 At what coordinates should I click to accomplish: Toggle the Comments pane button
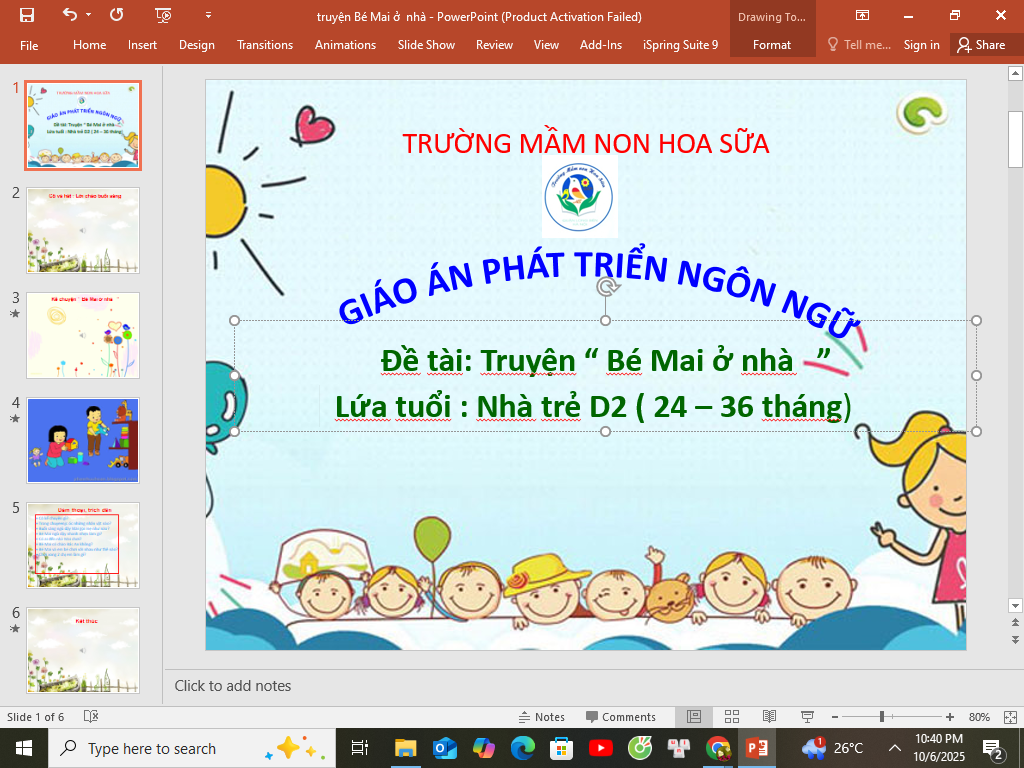(x=621, y=717)
